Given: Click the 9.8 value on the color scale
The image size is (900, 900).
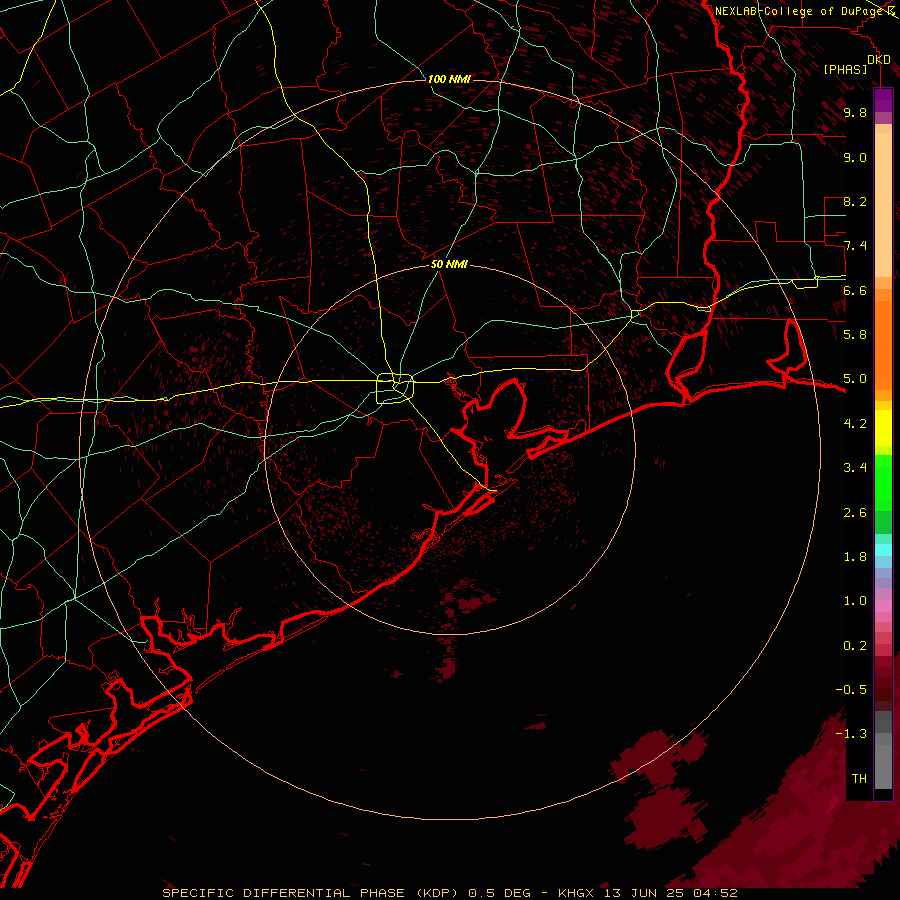Looking at the screenshot, I should 855,112.
